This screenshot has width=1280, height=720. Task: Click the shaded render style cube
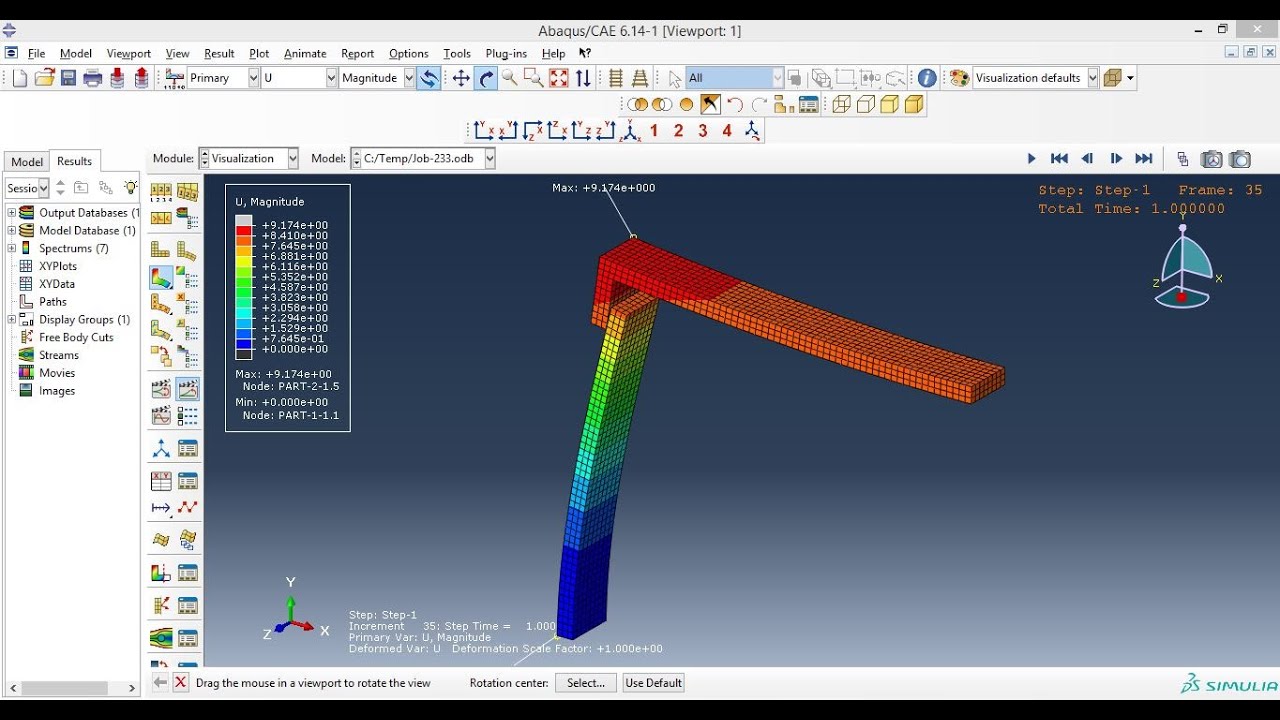tap(914, 104)
